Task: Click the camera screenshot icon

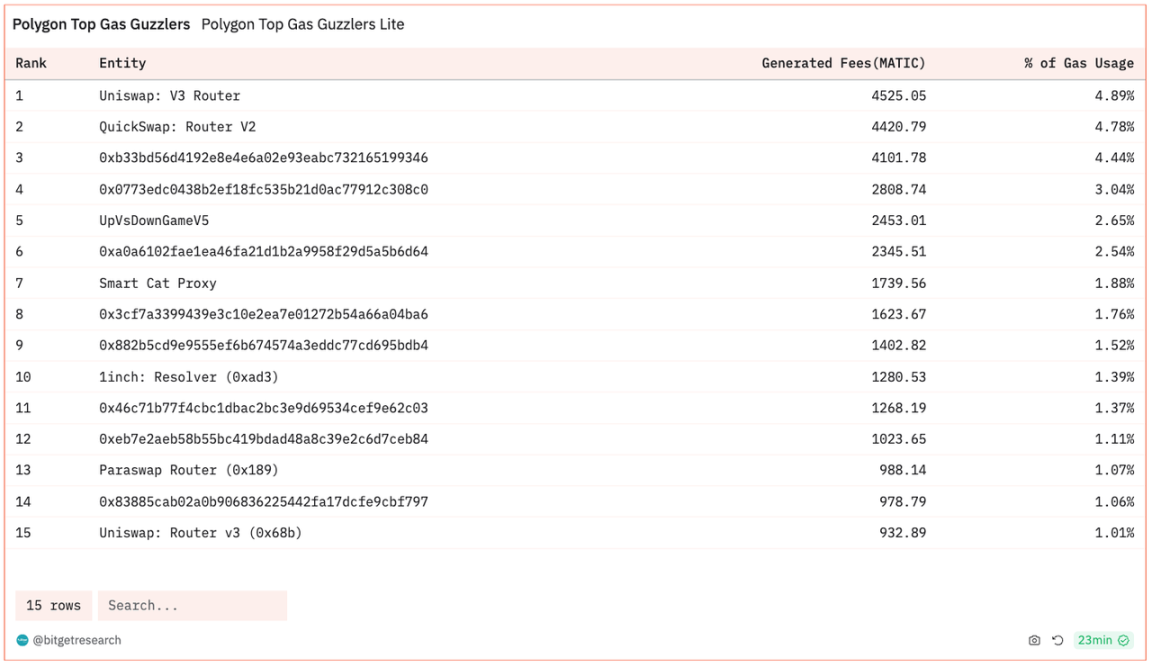Action: (1034, 640)
